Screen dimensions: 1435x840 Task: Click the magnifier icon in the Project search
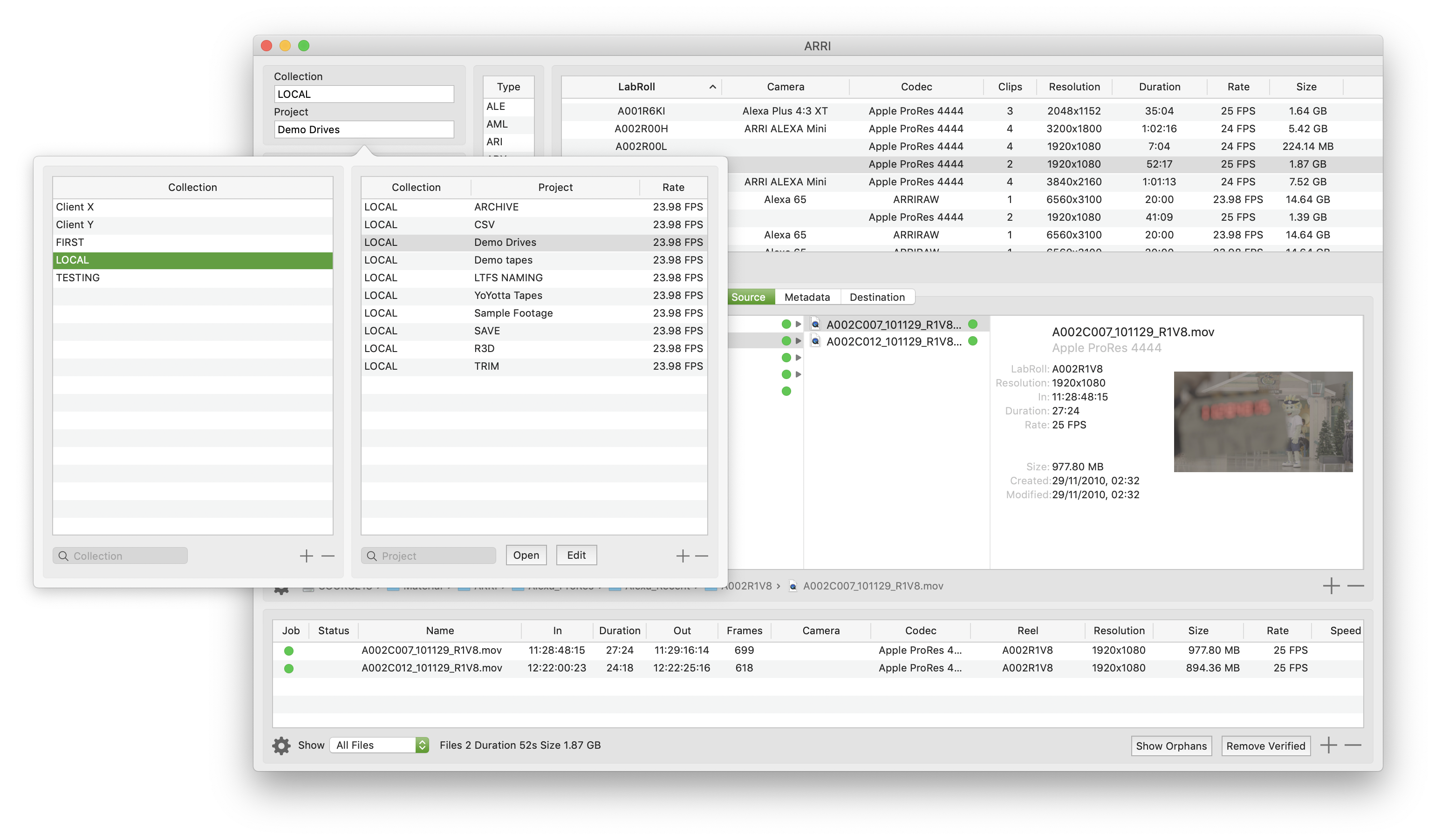click(x=372, y=556)
